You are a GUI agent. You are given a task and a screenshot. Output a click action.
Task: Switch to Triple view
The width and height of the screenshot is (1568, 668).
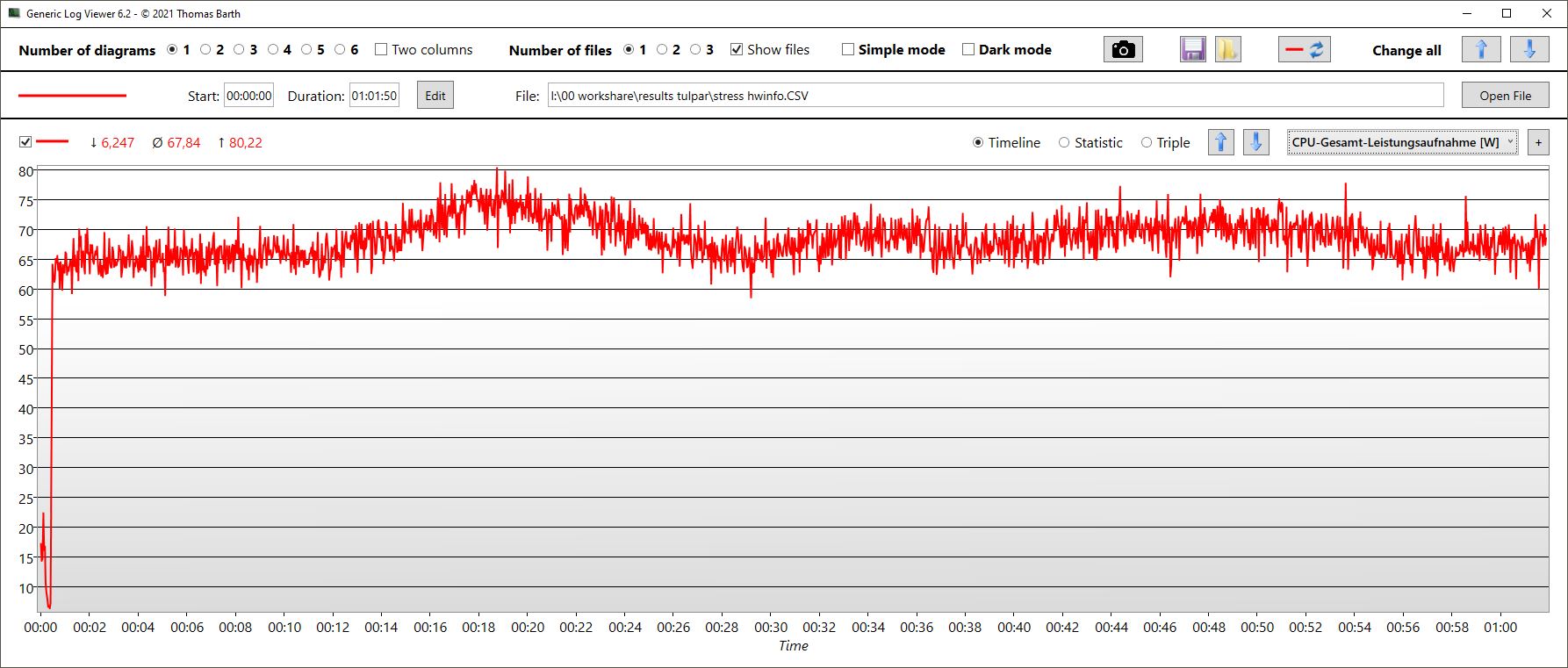[x=1147, y=142]
